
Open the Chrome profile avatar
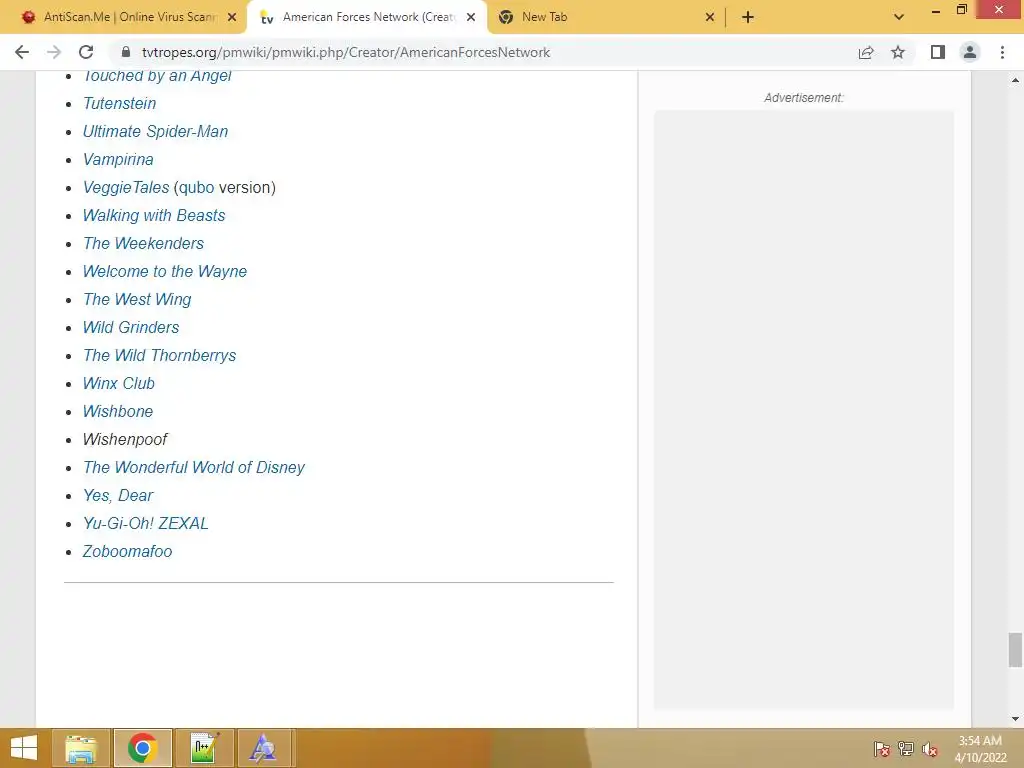click(x=970, y=52)
